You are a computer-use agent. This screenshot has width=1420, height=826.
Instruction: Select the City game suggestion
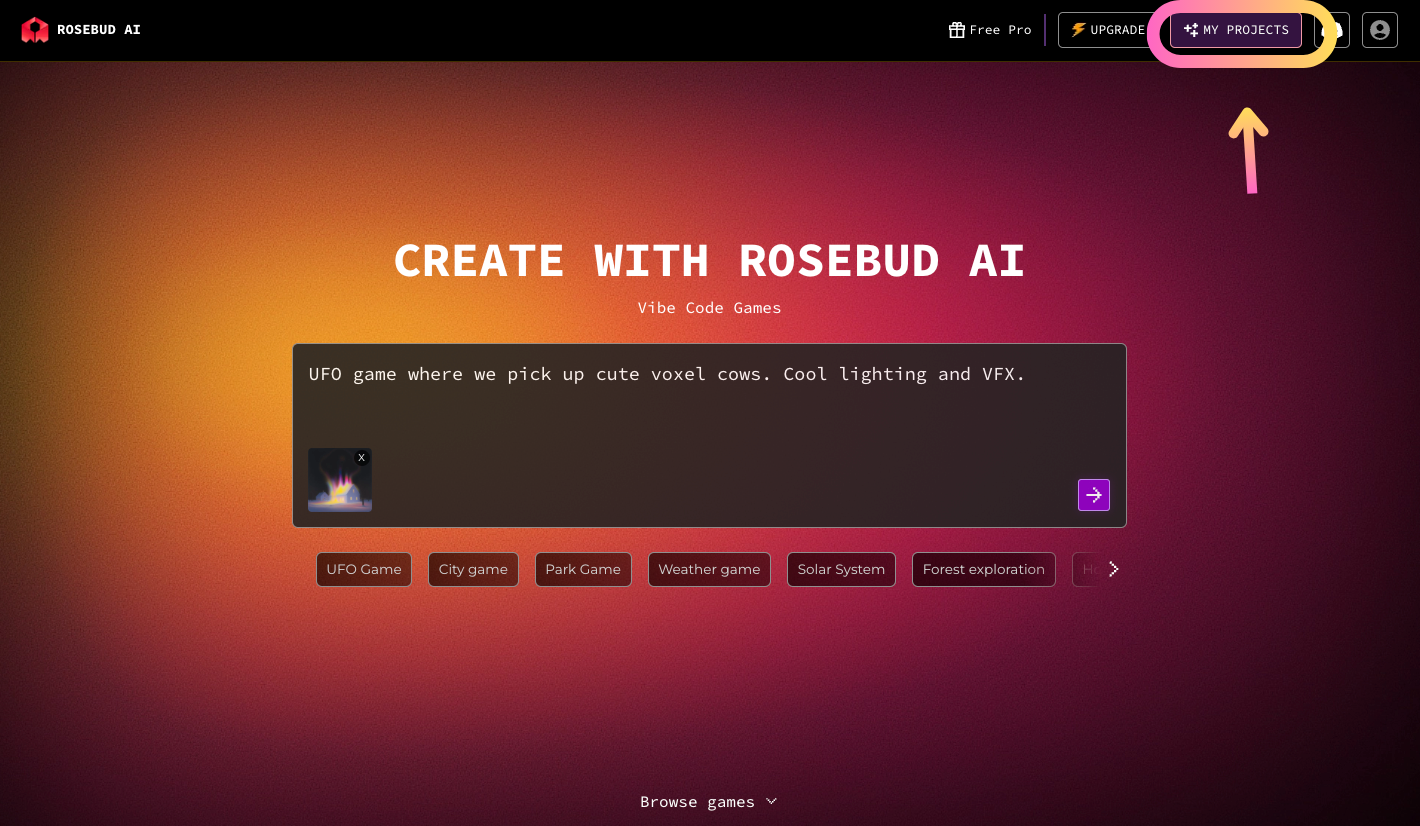click(473, 569)
